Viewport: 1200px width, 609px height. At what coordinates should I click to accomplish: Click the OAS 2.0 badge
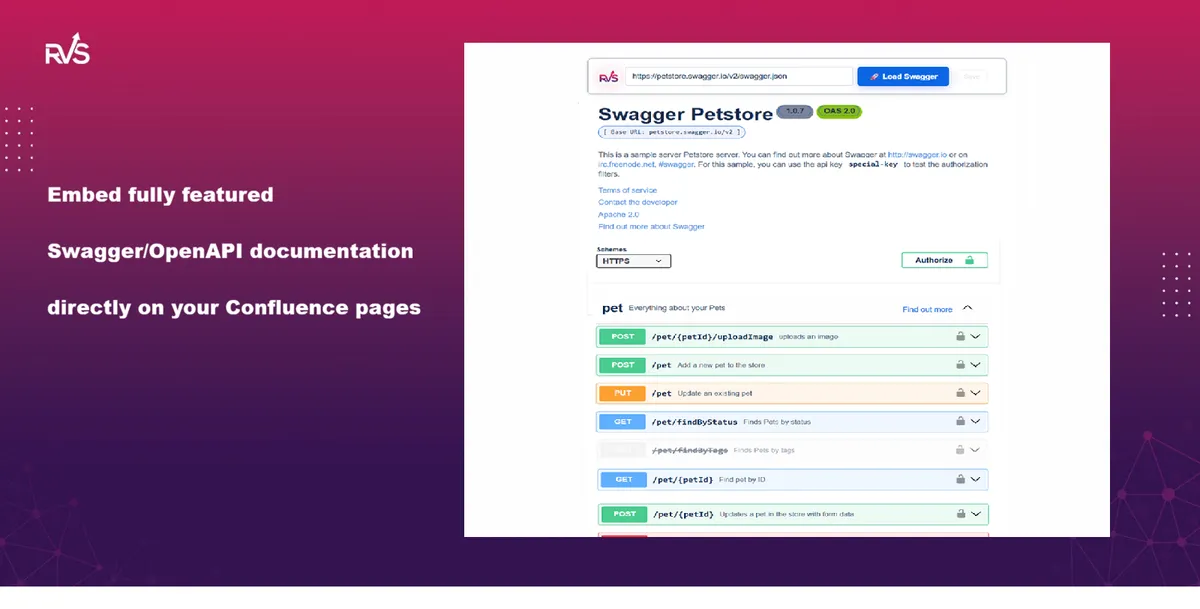click(x=839, y=111)
